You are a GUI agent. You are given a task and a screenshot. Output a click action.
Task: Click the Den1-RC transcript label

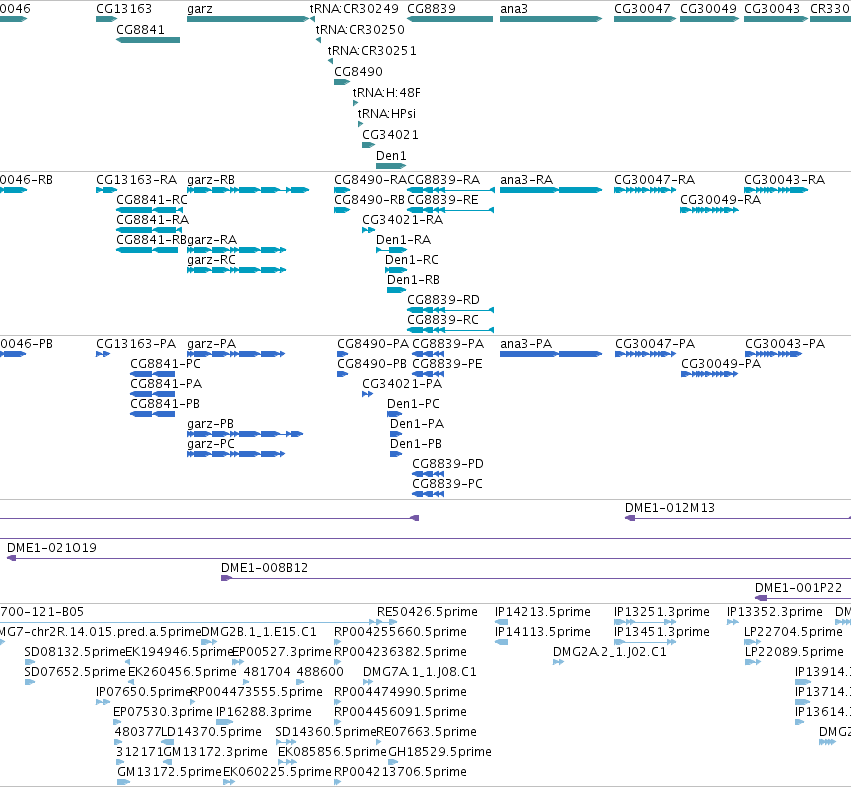coord(411,260)
